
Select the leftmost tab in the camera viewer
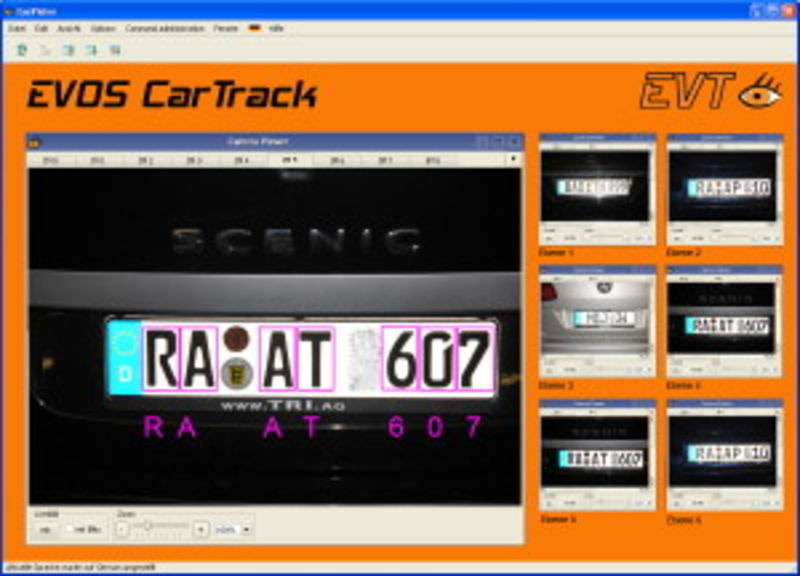coord(50,160)
